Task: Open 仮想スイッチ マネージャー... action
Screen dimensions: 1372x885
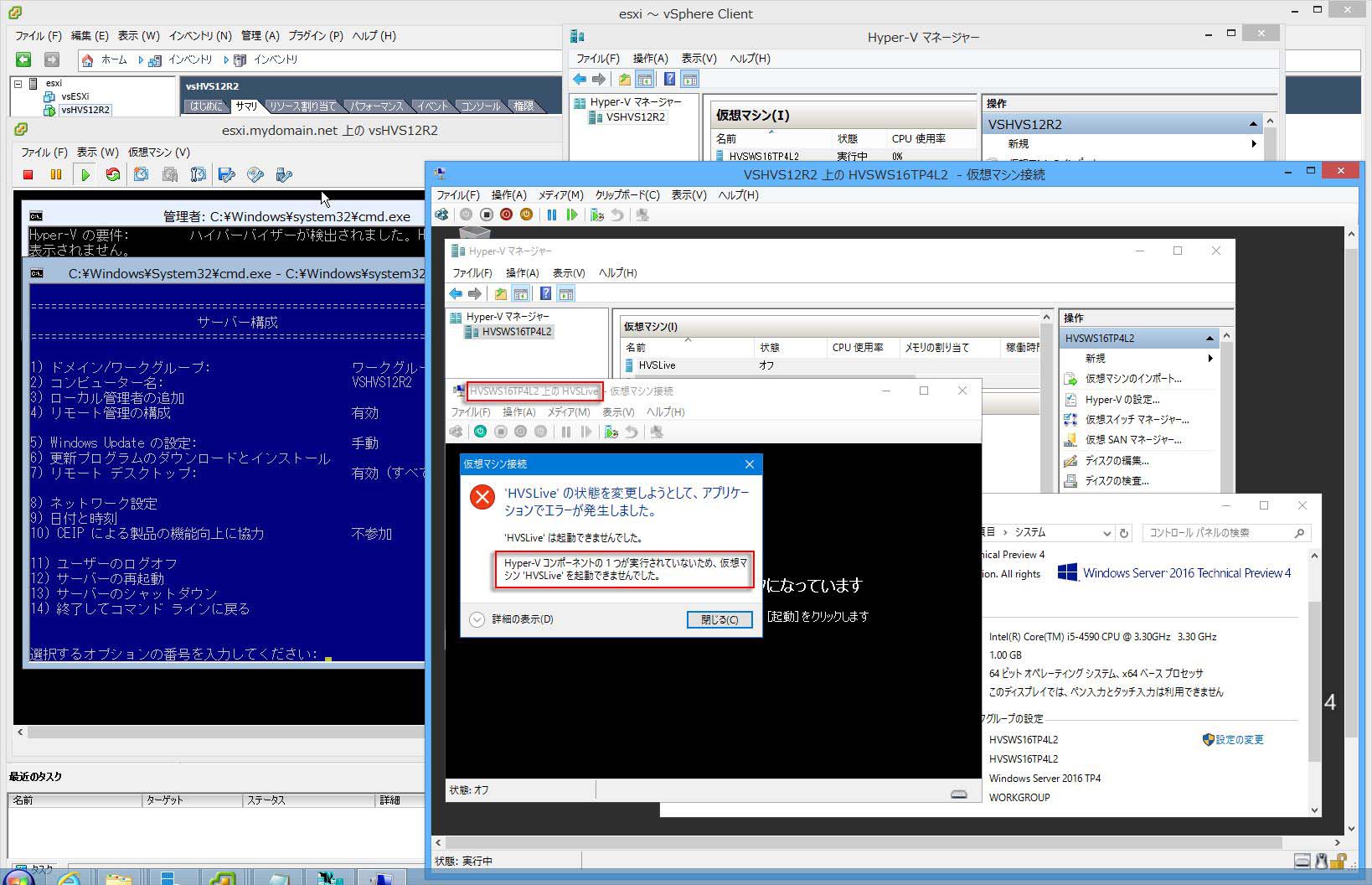Action: pos(1137,420)
